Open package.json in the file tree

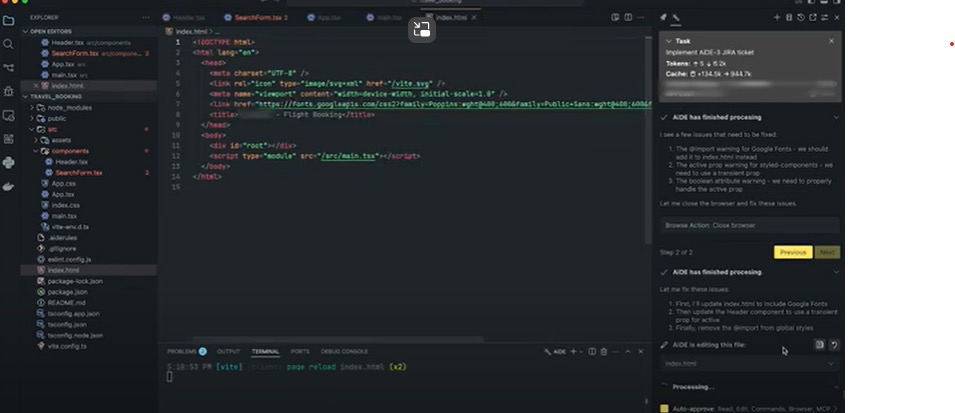tap(67, 292)
